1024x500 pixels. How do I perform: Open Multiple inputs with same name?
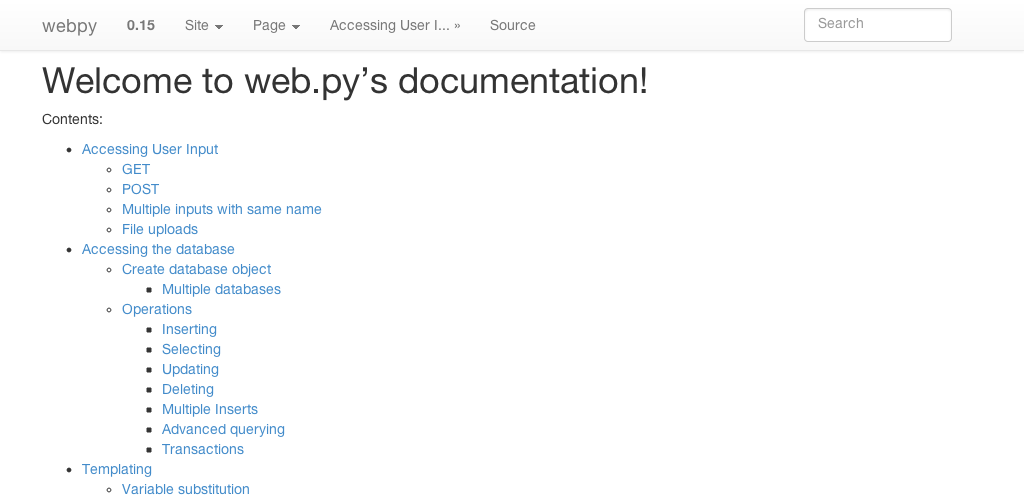point(222,209)
